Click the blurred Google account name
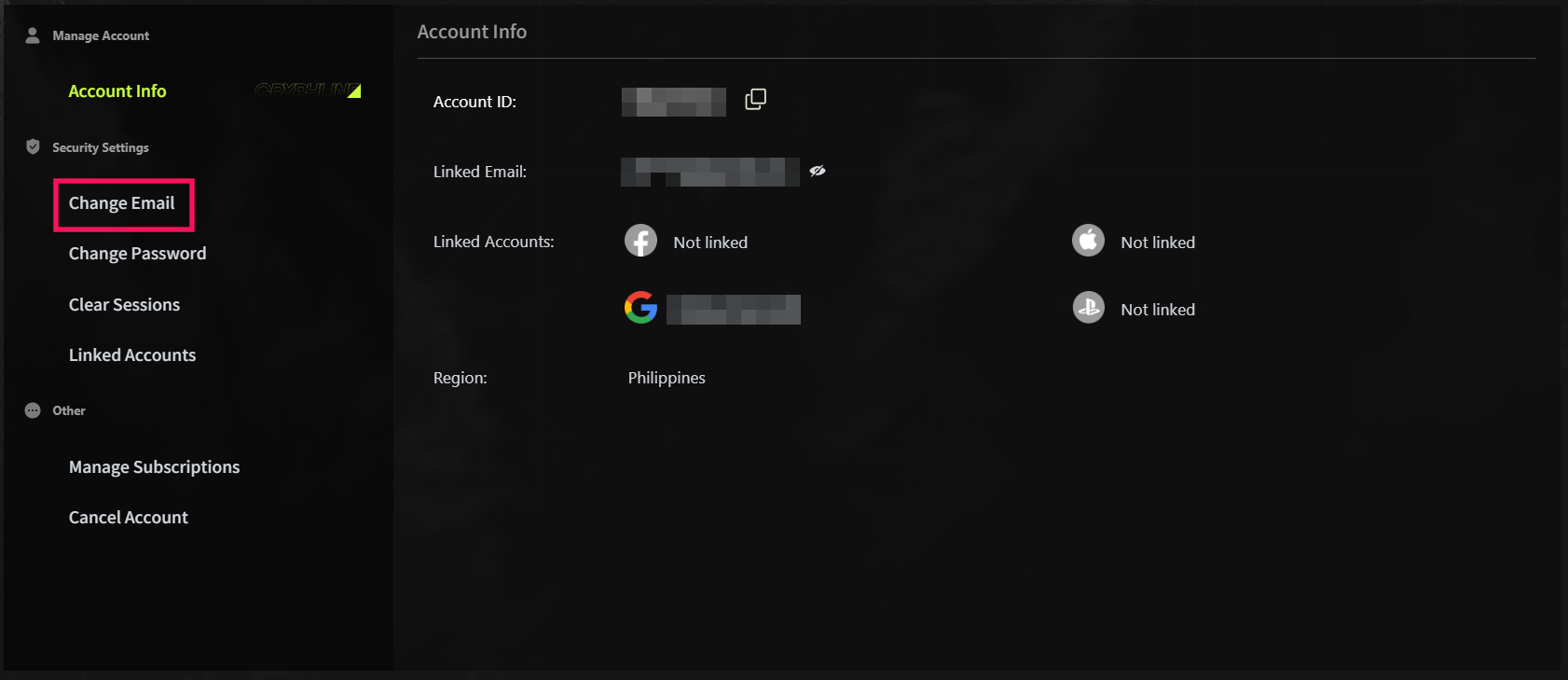1568x680 pixels. 734,310
